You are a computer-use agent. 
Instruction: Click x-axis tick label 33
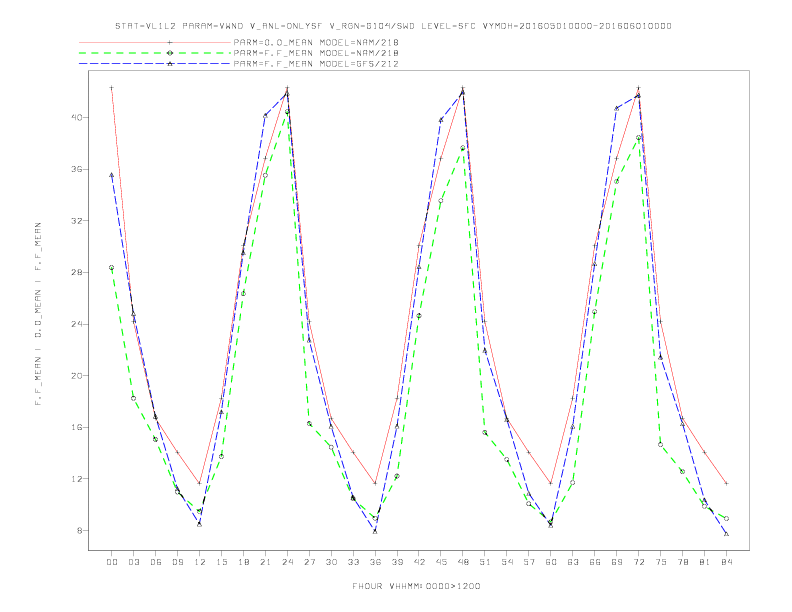click(x=353, y=562)
